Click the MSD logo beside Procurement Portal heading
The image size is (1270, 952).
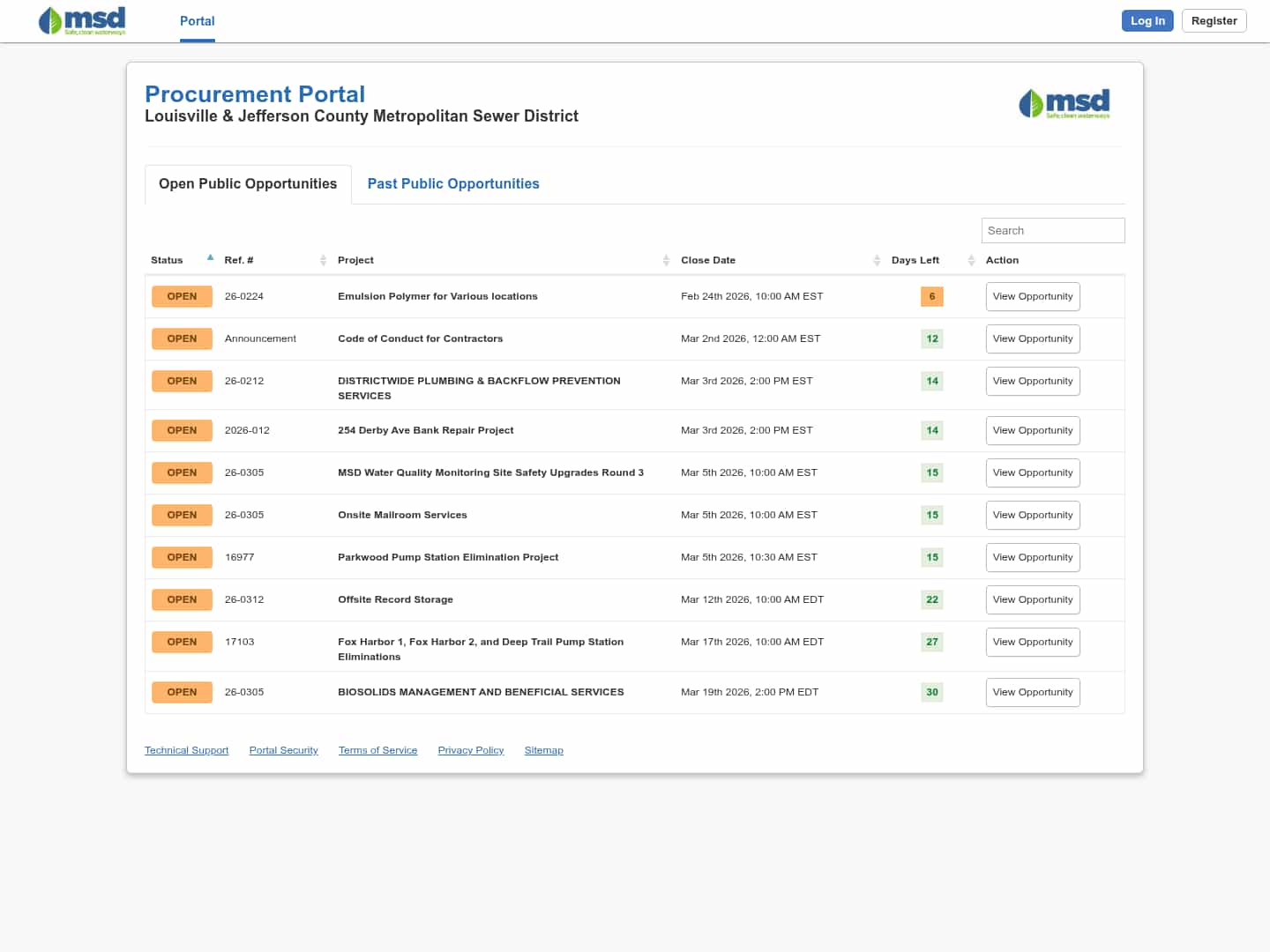[x=1064, y=103]
